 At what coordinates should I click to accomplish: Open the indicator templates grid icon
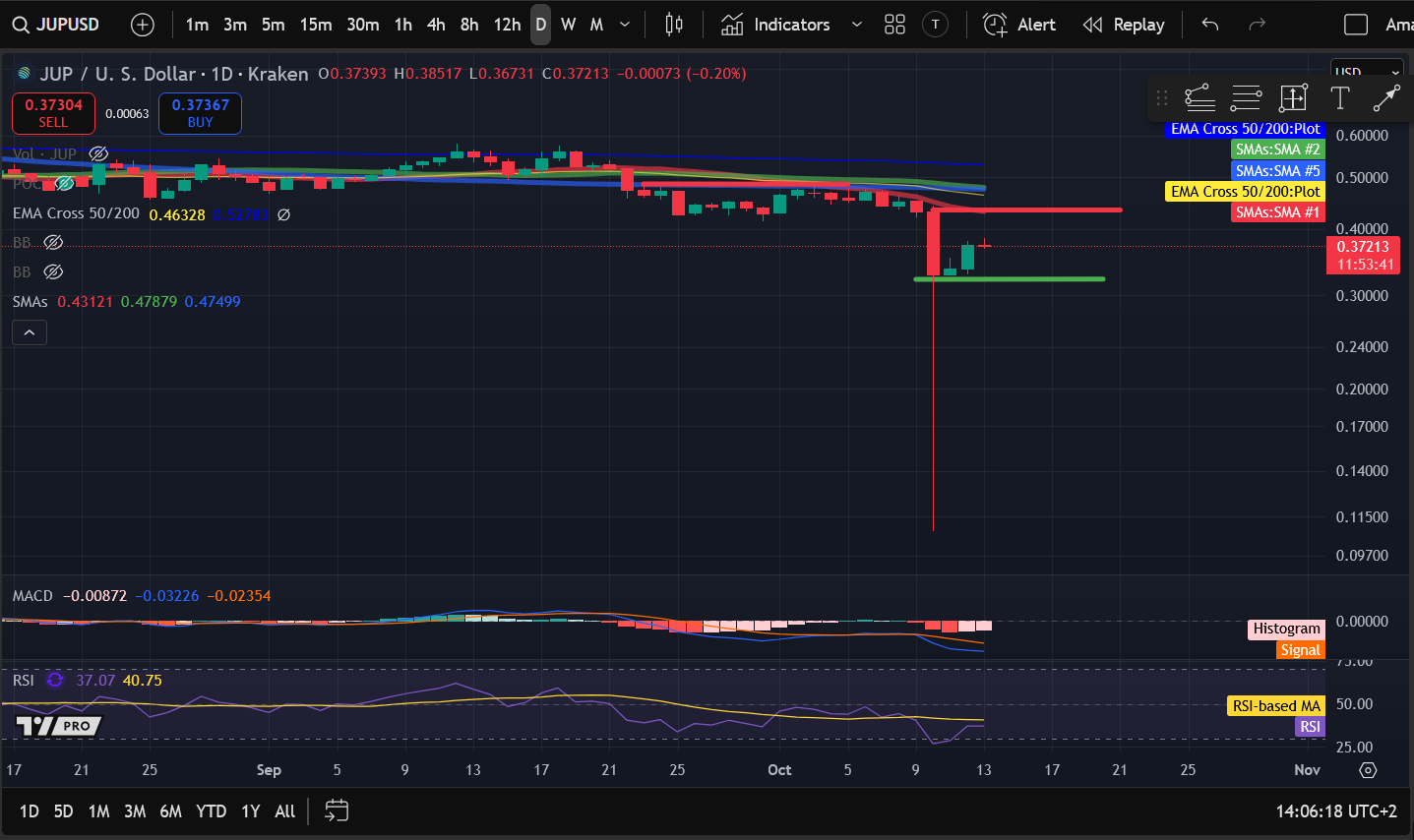pyautogui.click(x=894, y=25)
